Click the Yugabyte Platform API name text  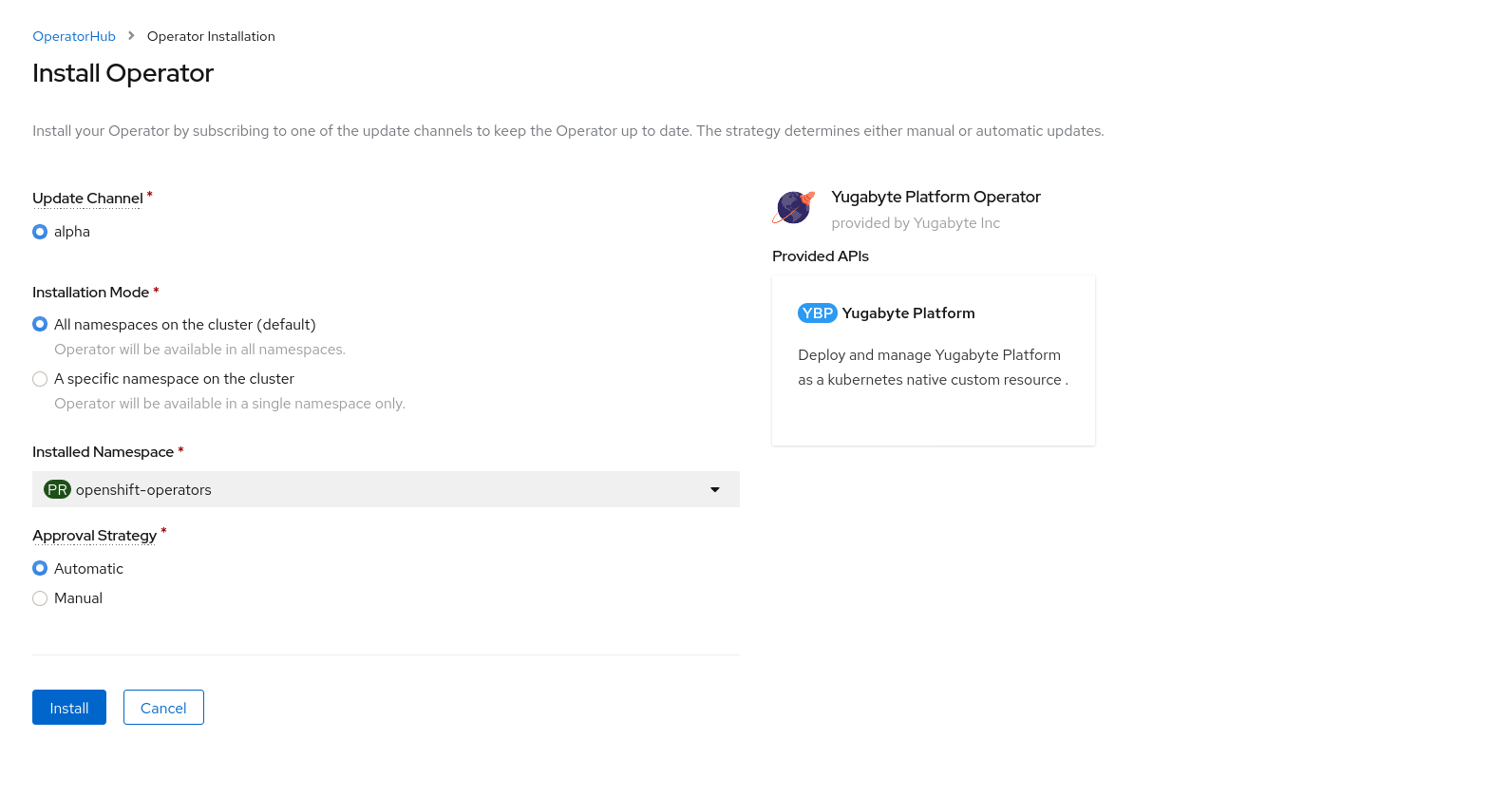[x=908, y=313]
